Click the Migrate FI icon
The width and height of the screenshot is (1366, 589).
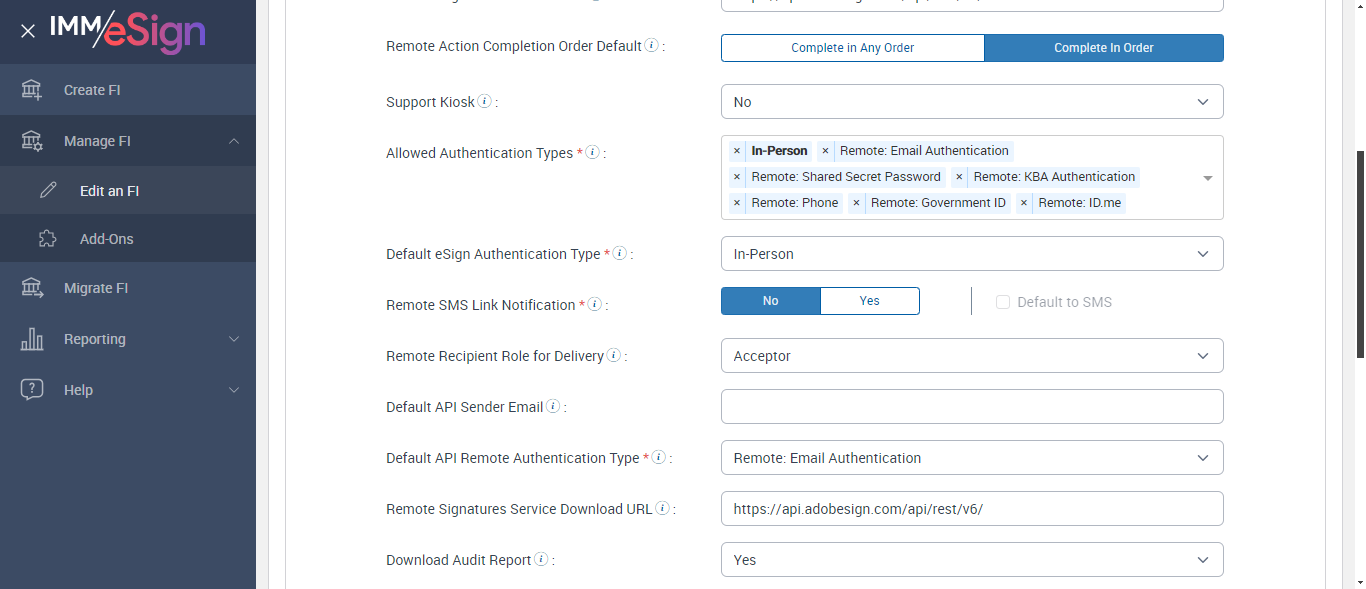tap(32, 288)
